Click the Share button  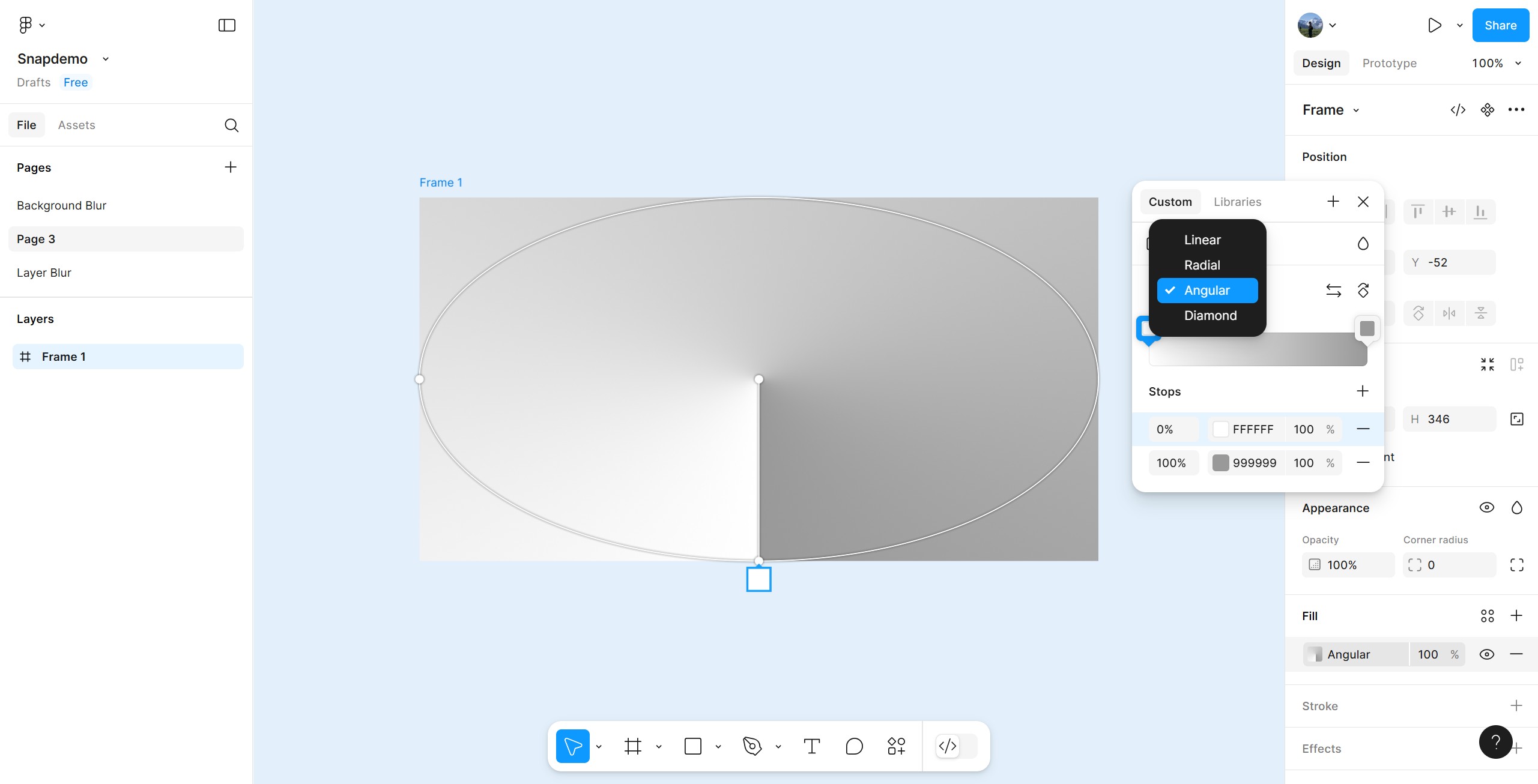(x=1500, y=25)
